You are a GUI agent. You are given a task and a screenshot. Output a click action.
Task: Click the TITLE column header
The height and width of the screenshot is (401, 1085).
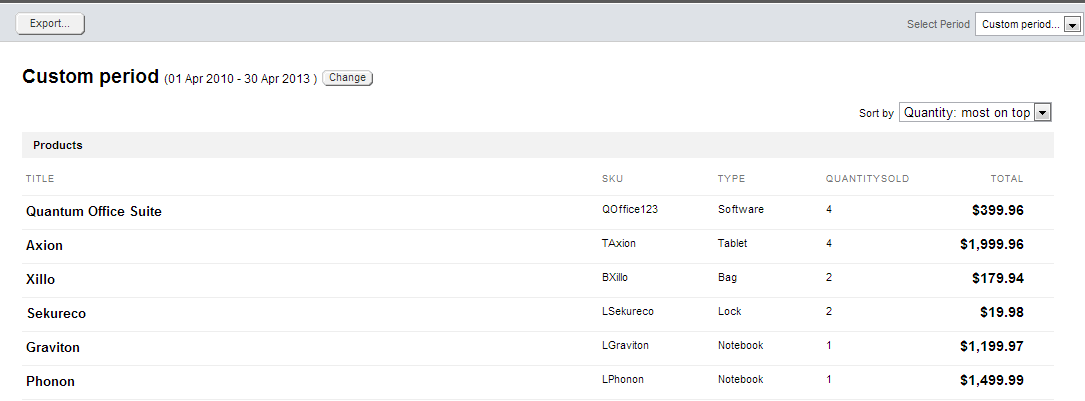[x=40, y=179]
